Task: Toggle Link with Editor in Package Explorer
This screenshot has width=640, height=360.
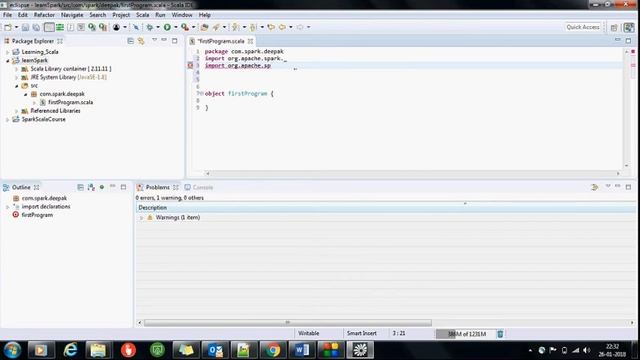Action: coord(141,41)
